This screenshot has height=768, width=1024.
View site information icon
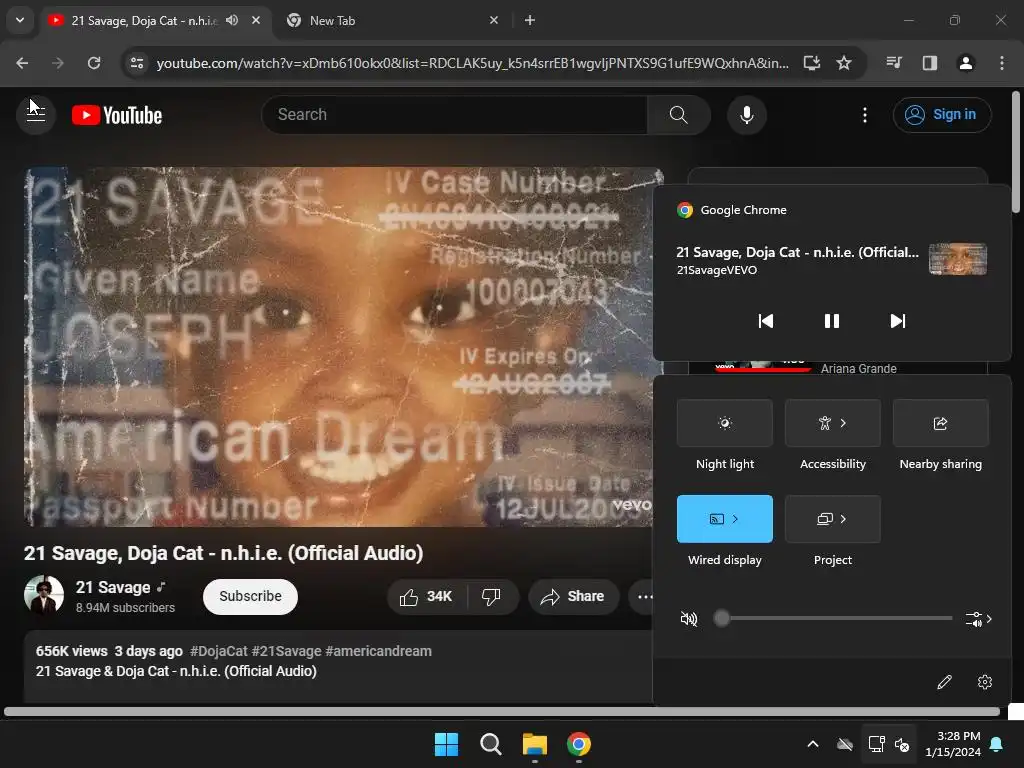point(137,63)
